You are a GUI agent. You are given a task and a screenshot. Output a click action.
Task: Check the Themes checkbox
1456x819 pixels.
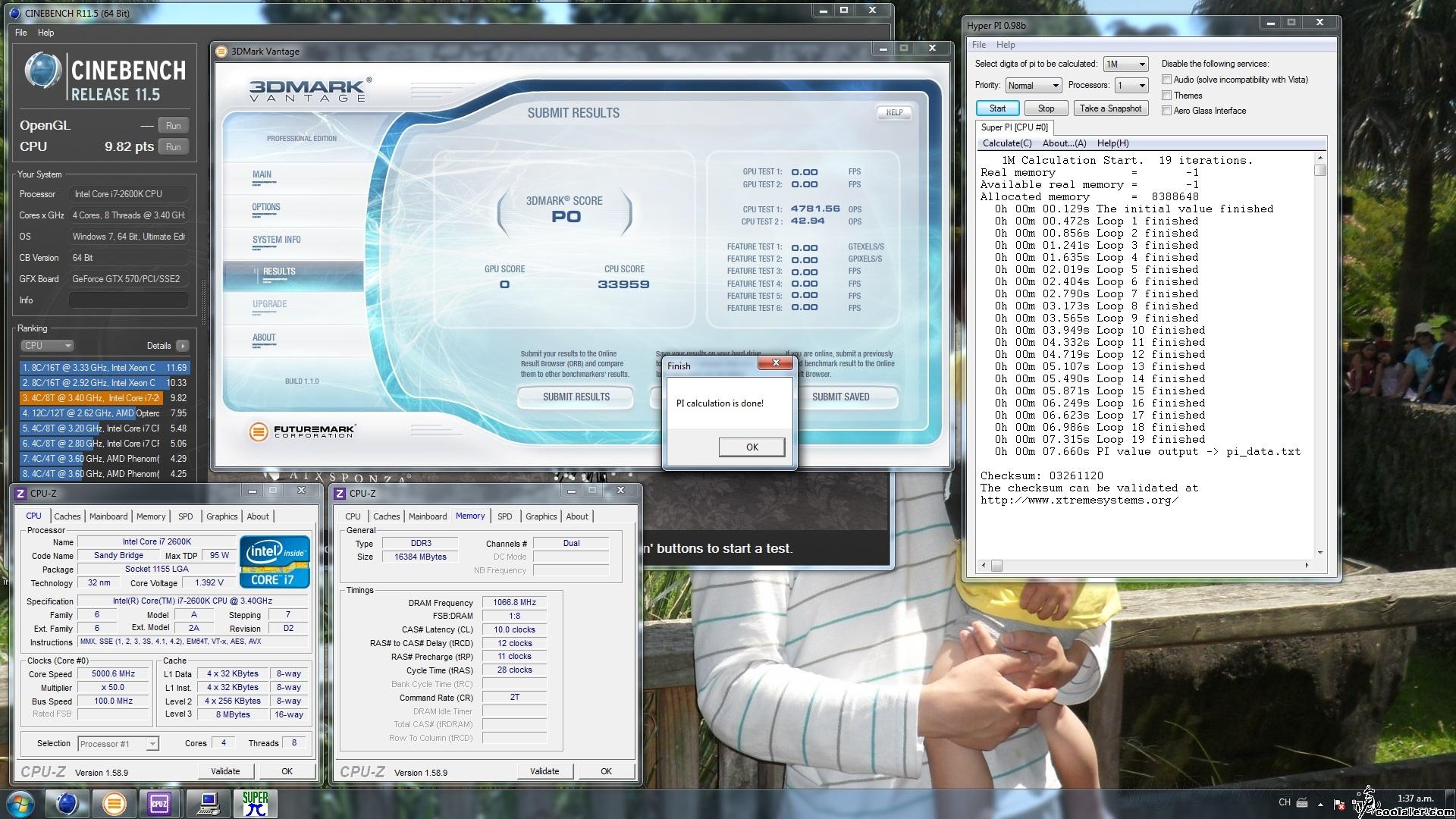(x=1167, y=96)
